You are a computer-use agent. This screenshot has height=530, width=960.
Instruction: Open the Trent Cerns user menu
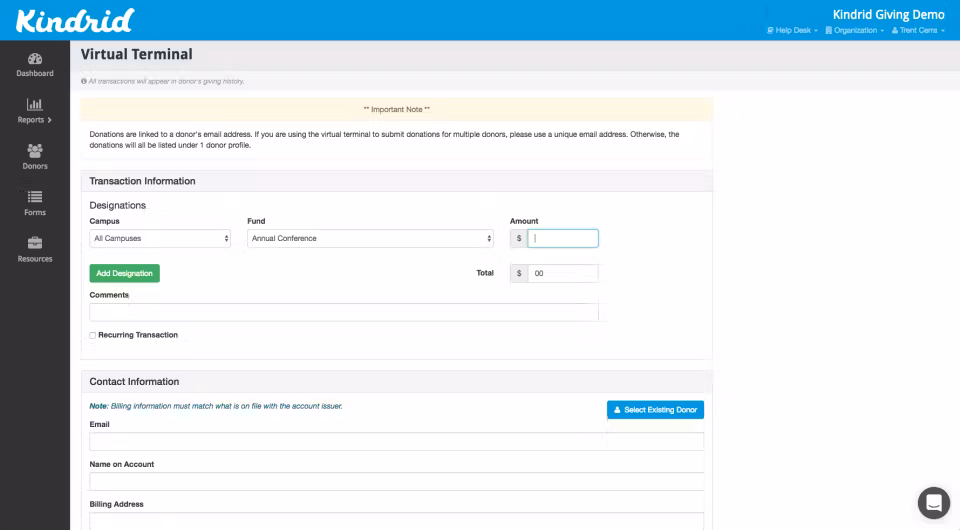click(x=918, y=31)
